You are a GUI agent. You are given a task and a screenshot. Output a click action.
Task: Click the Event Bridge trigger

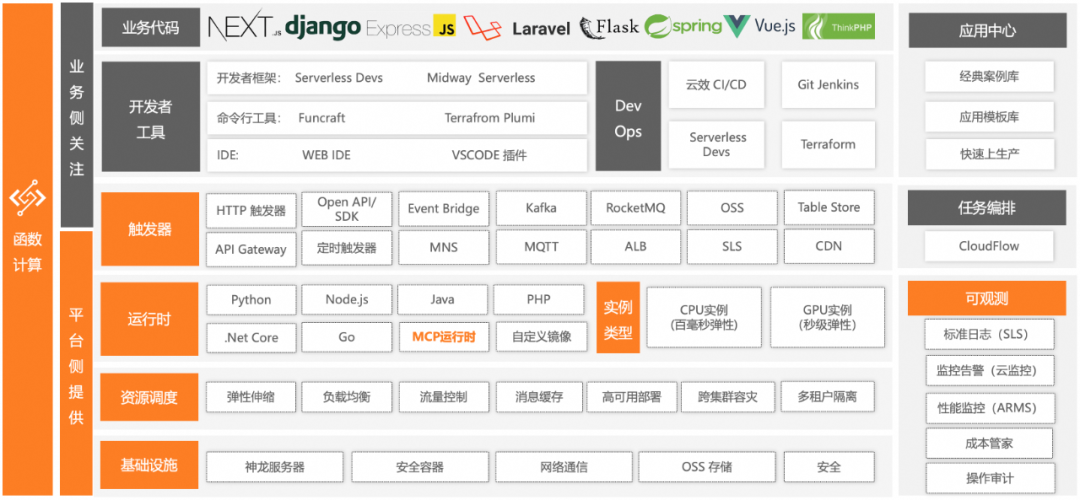tap(444, 209)
